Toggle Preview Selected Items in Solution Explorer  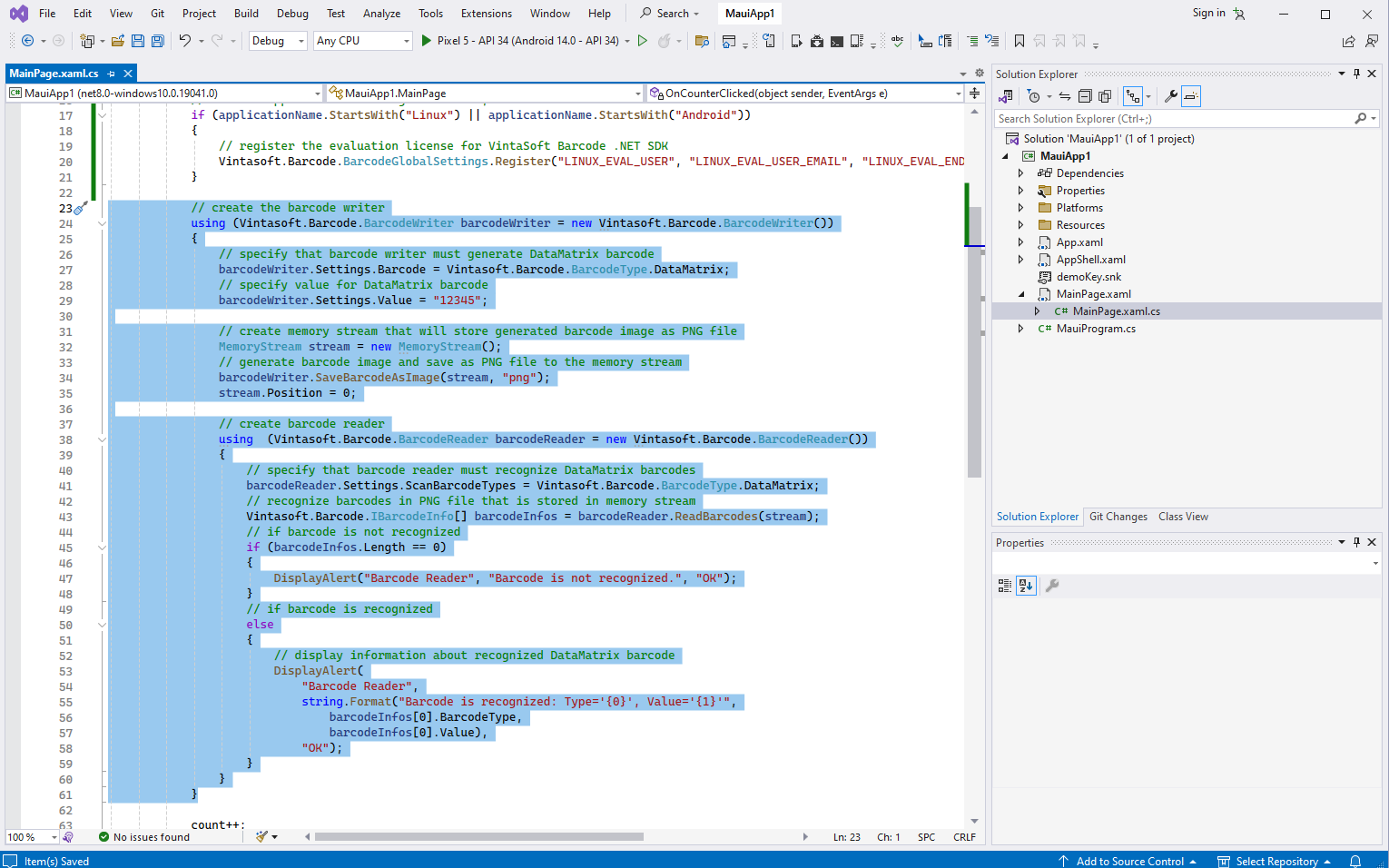click(1191, 96)
